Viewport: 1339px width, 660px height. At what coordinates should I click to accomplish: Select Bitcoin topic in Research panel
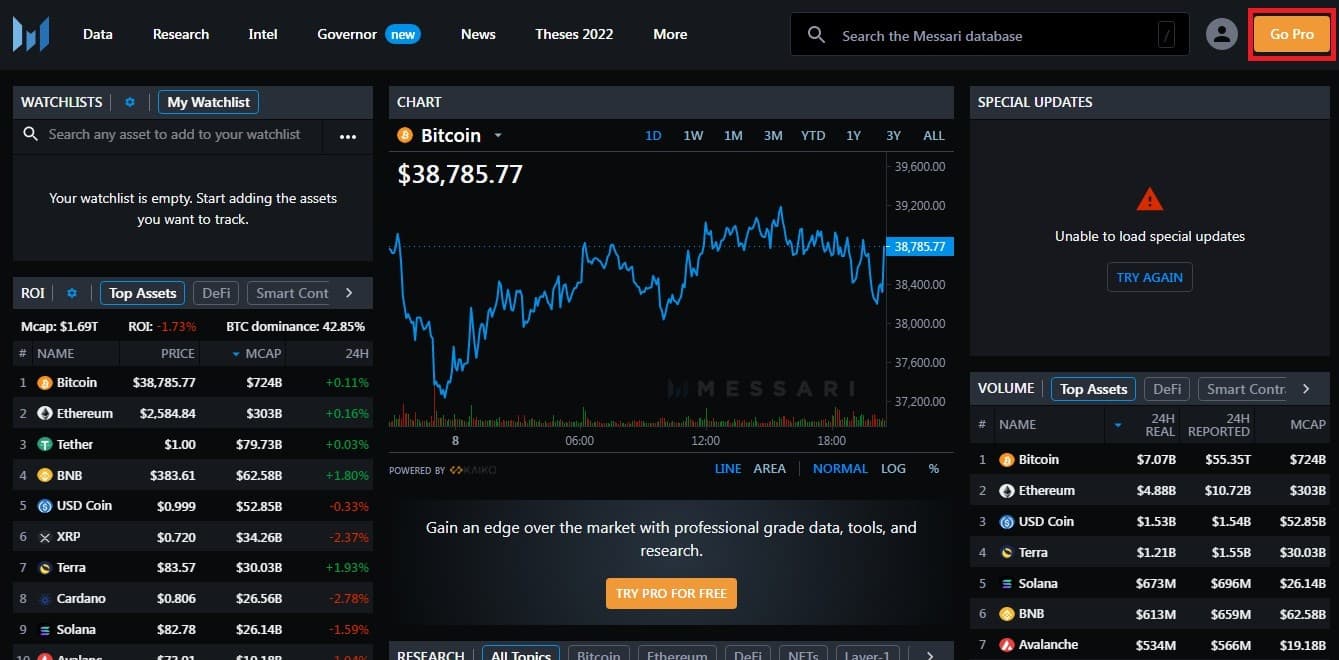599,655
